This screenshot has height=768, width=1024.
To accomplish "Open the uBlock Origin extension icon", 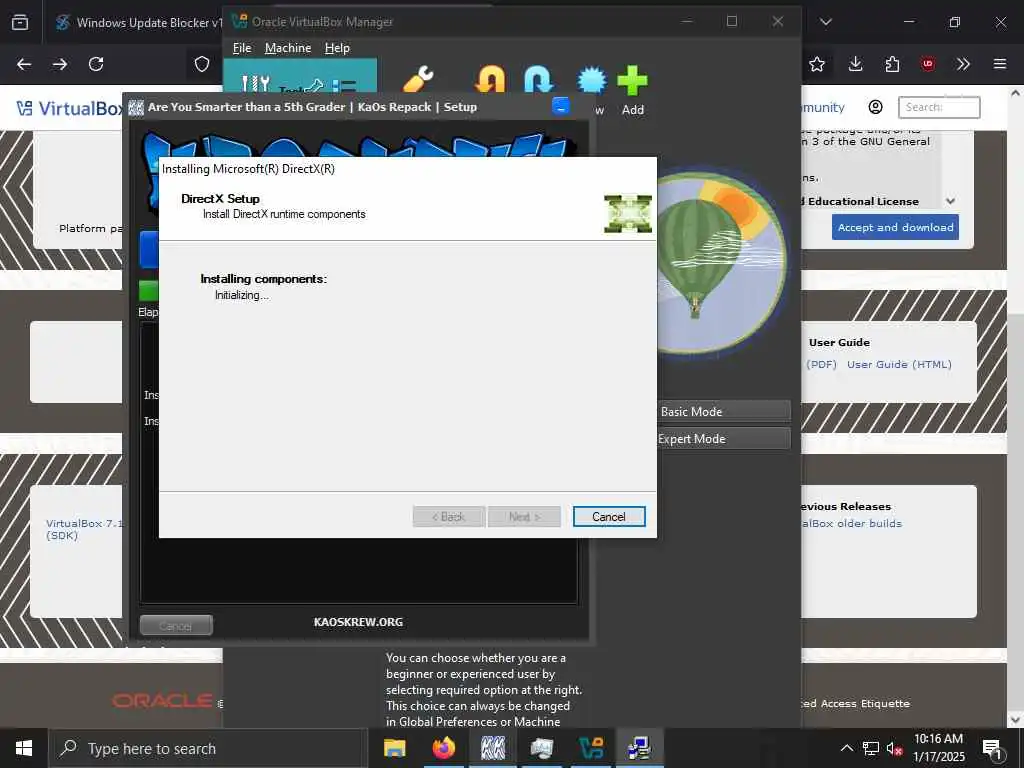I will pyautogui.click(x=927, y=64).
